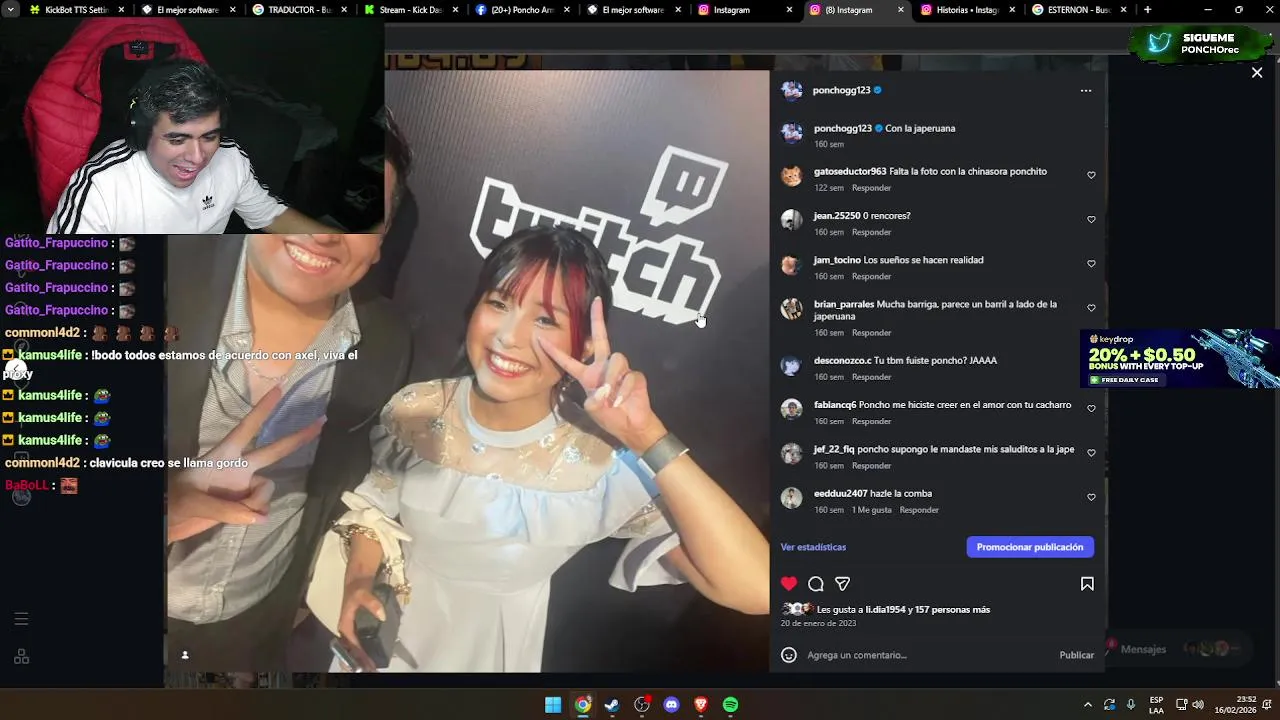Open Windows Start menu
This screenshot has width=1280, height=720.
(553, 705)
